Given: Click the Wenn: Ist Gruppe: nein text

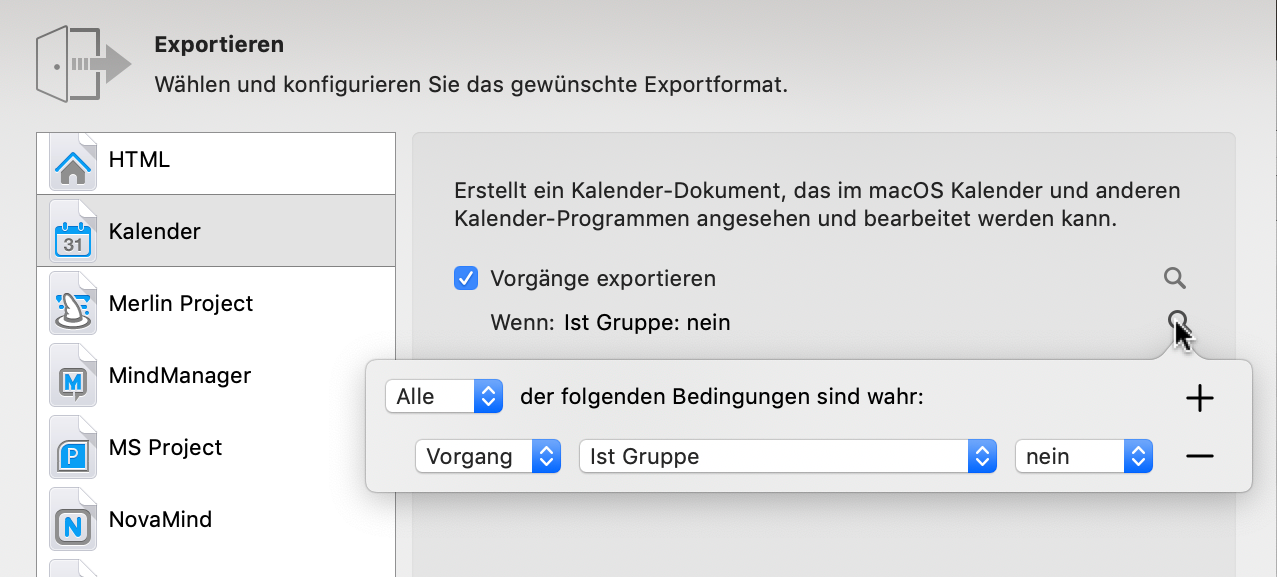Looking at the screenshot, I should coord(610,323).
